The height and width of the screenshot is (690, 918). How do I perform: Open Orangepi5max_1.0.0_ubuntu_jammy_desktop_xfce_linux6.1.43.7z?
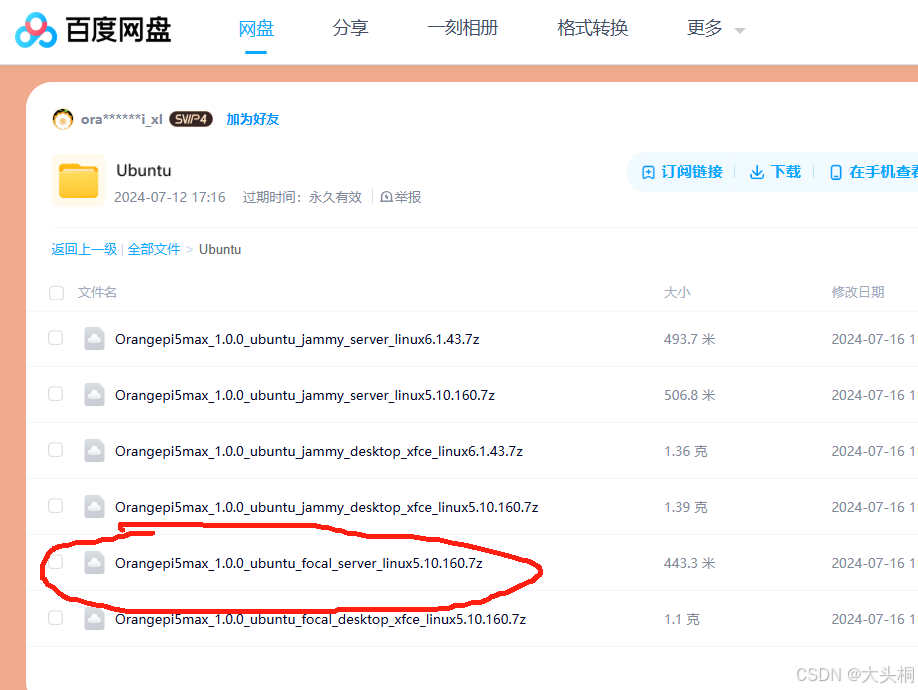tap(318, 451)
